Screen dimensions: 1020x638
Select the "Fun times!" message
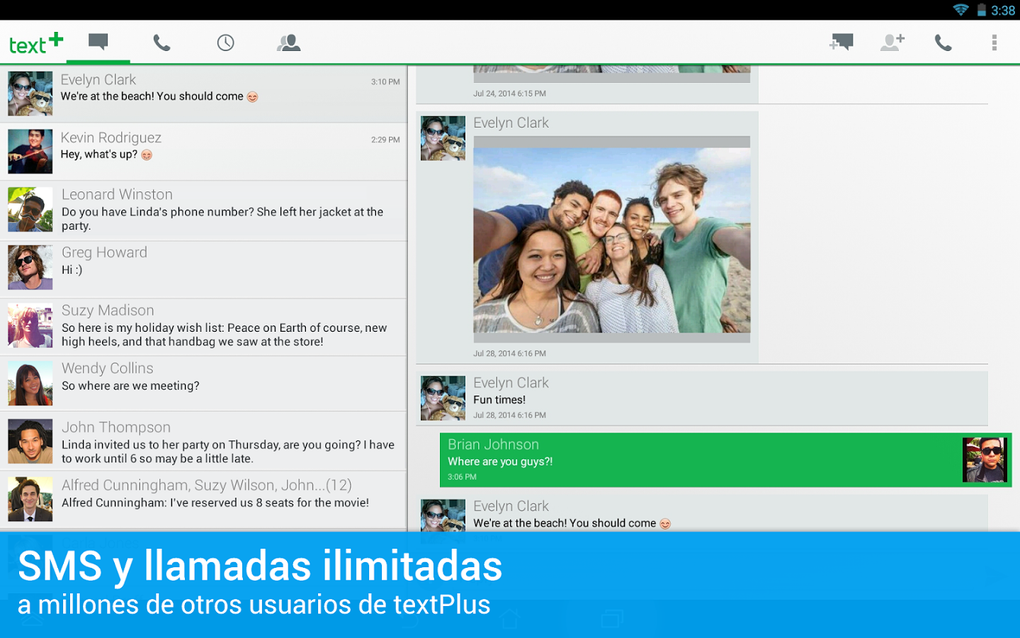pyautogui.click(x=702, y=397)
